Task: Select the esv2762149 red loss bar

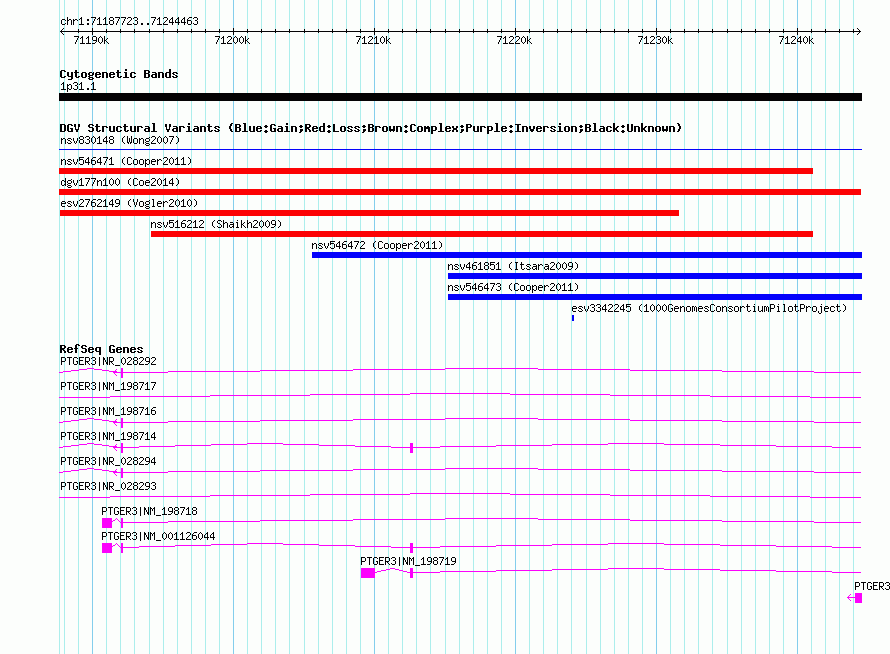Action: point(369,213)
